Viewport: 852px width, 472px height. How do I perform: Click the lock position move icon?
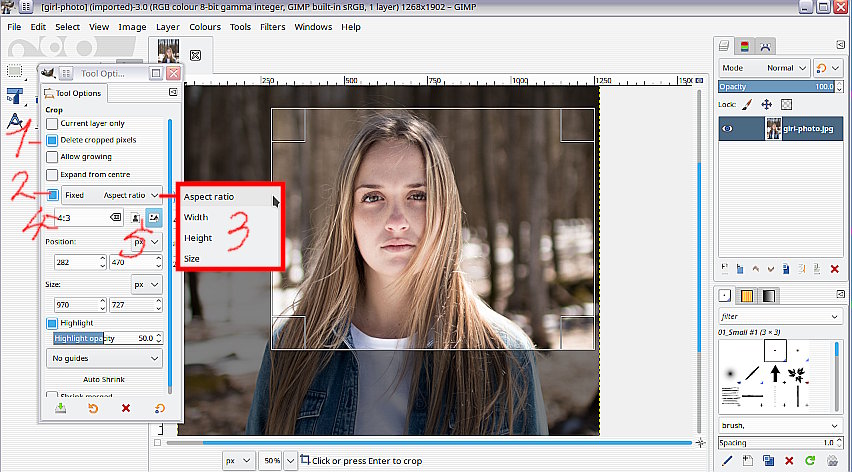click(766, 104)
